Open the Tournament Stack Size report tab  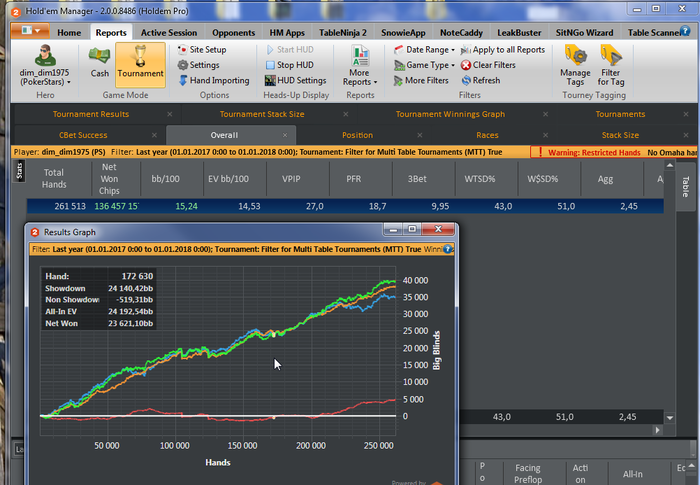(x=262, y=114)
